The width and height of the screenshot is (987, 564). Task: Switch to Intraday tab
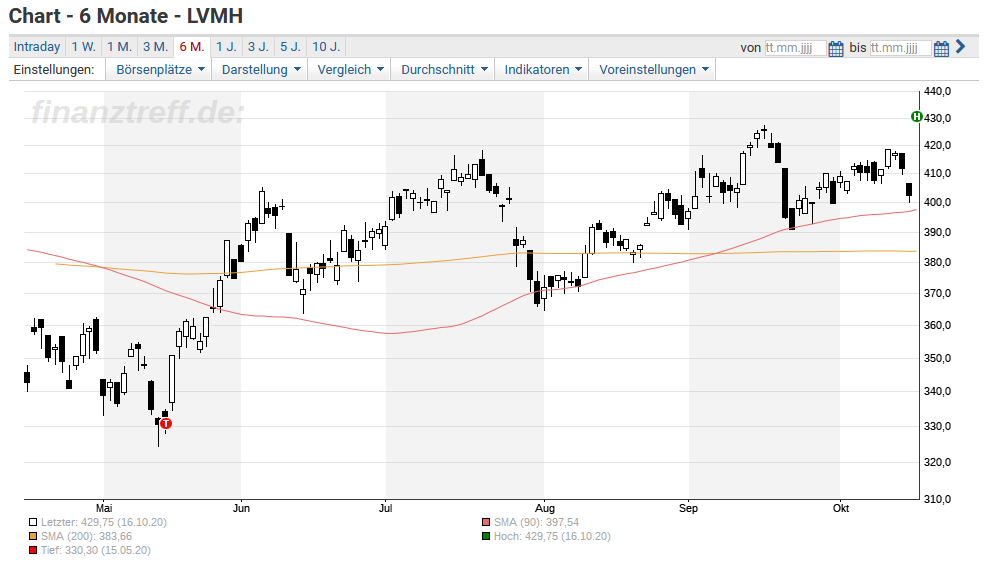[37, 47]
